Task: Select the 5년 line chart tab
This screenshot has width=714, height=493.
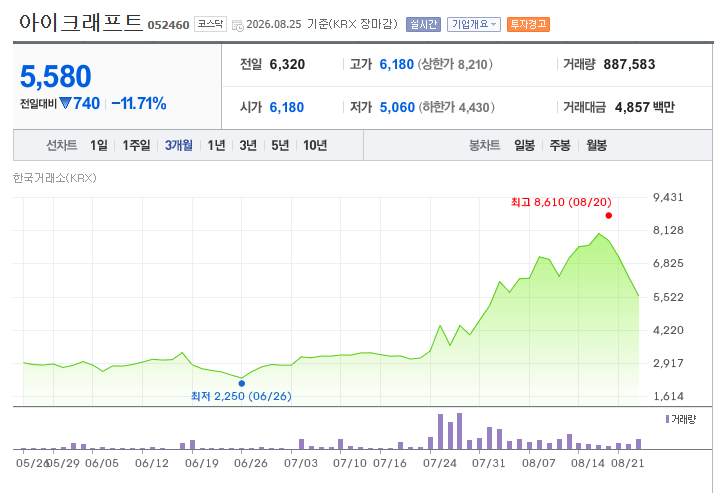Action: tap(280, 146)
